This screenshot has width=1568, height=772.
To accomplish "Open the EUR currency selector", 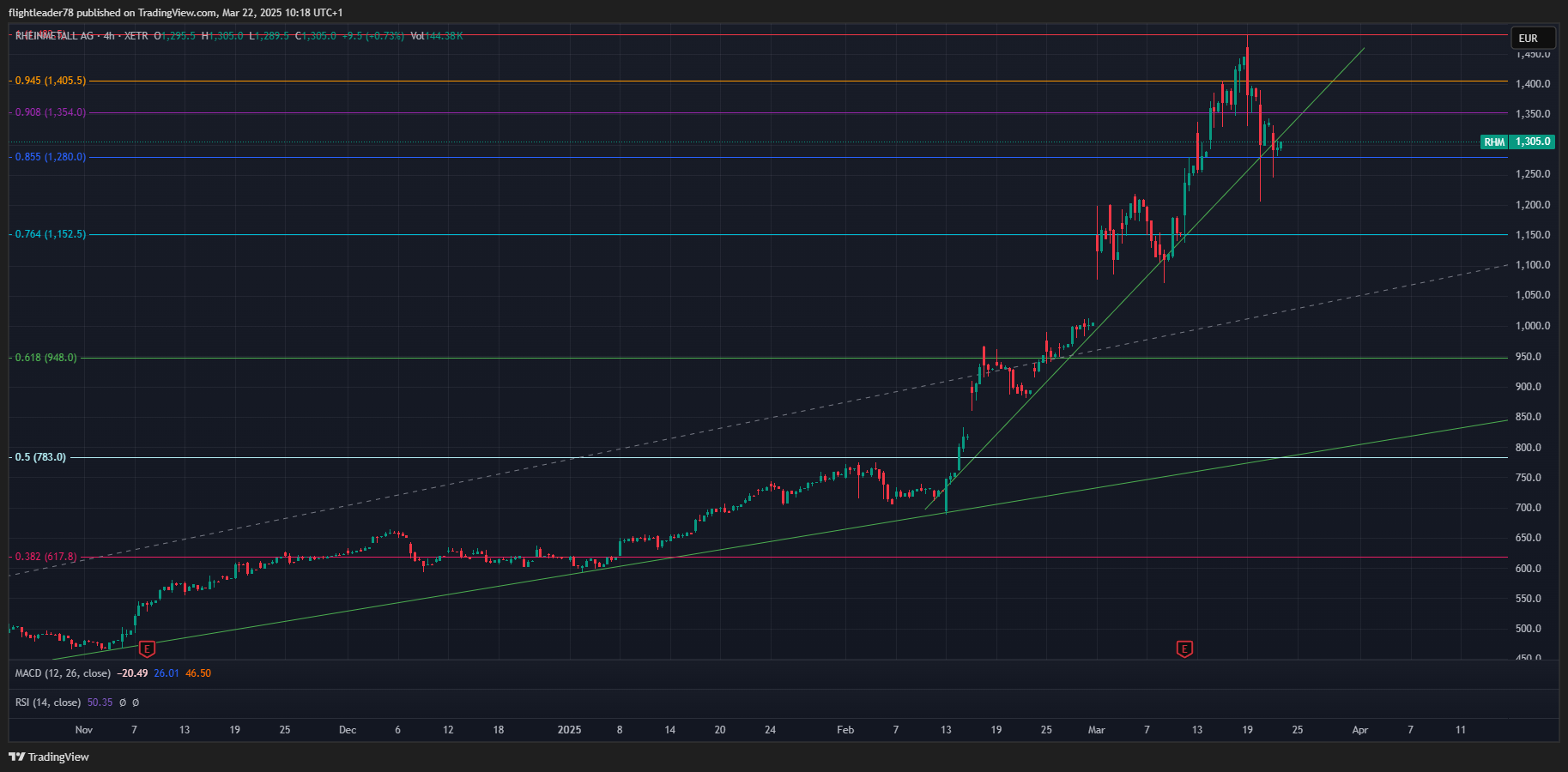I will coord(1533,38).
